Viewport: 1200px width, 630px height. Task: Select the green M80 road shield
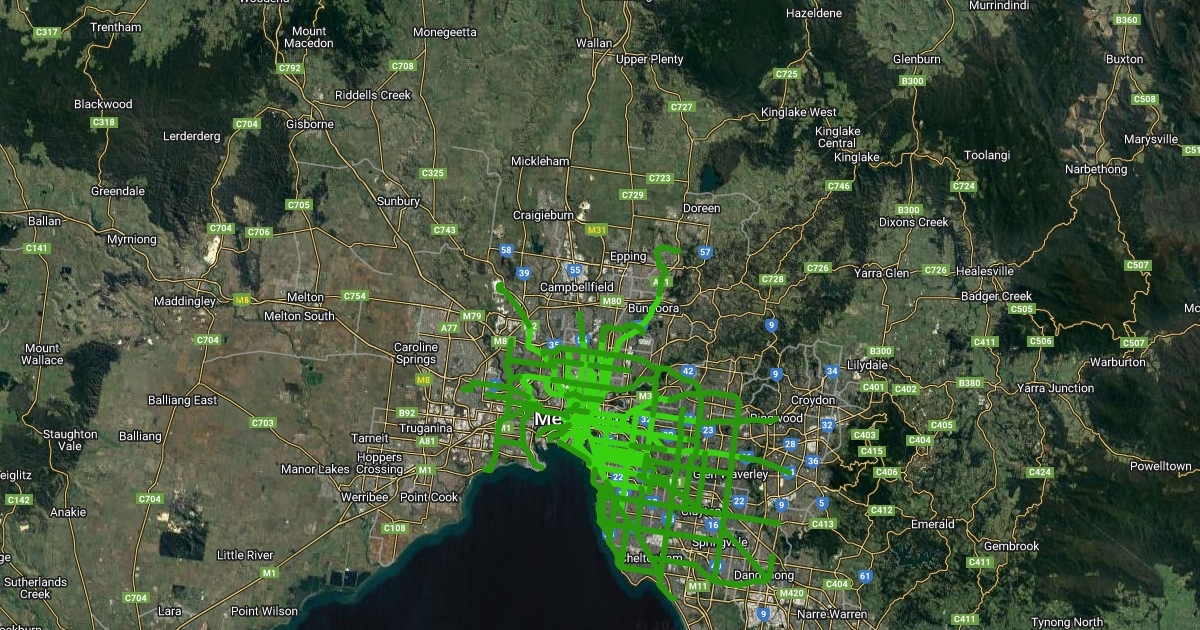[612, 301]
